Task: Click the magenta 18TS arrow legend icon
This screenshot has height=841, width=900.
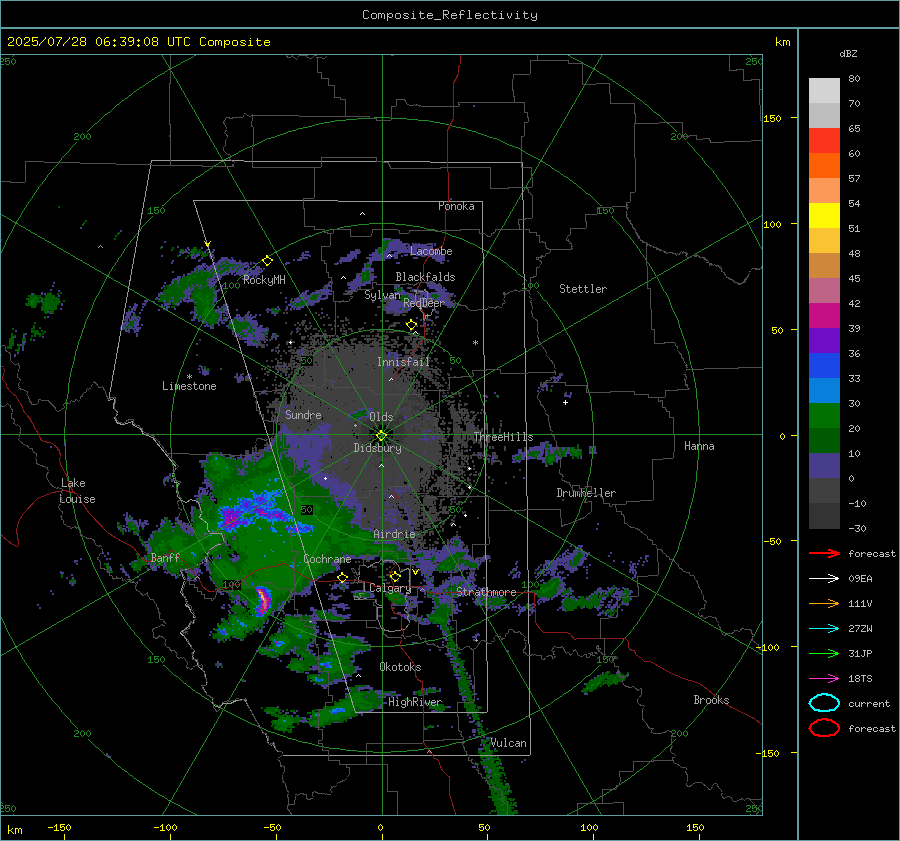Action: click(824, 679)
